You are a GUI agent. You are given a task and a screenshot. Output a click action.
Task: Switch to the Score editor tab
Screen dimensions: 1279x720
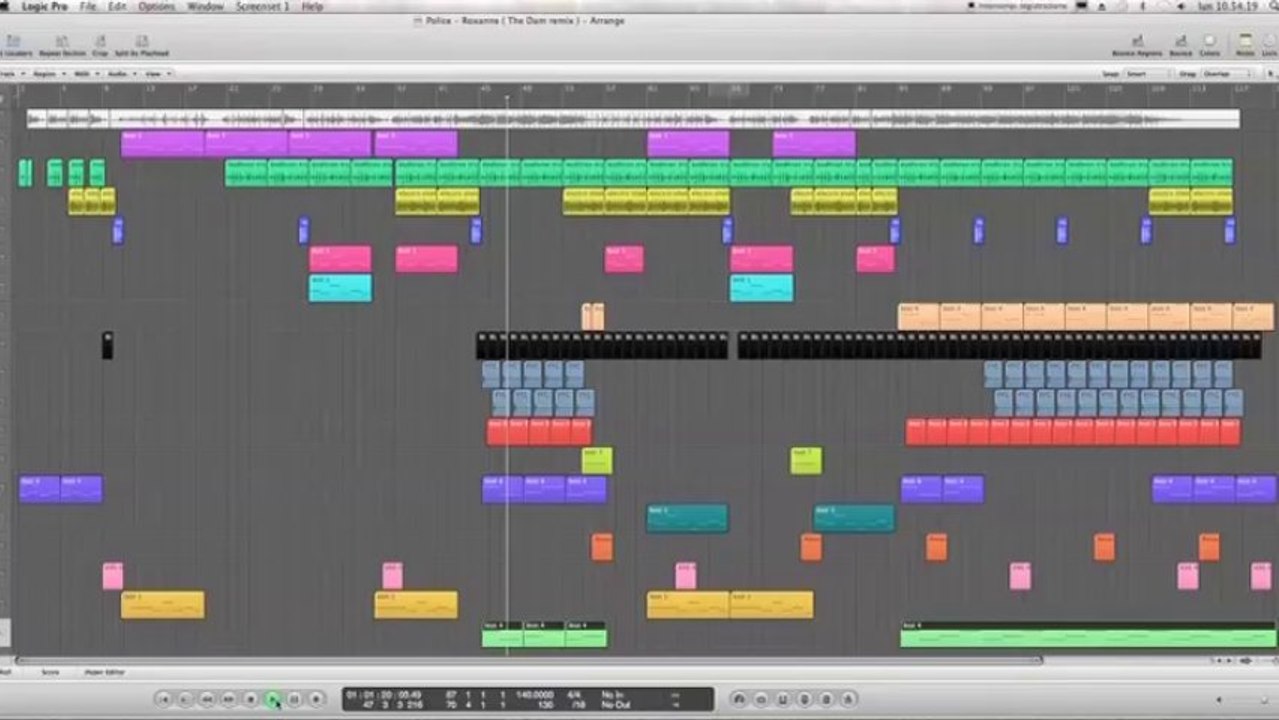(x=50, y=672)
